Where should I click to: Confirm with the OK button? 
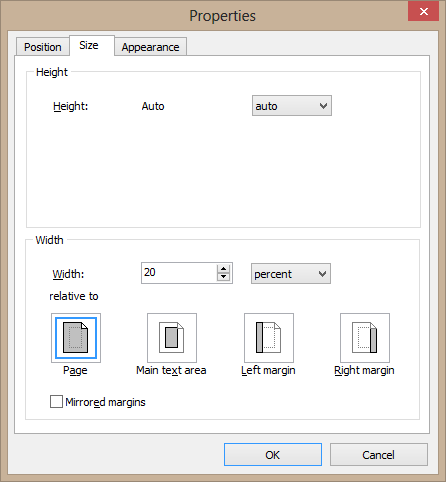(x=273, y=455)
